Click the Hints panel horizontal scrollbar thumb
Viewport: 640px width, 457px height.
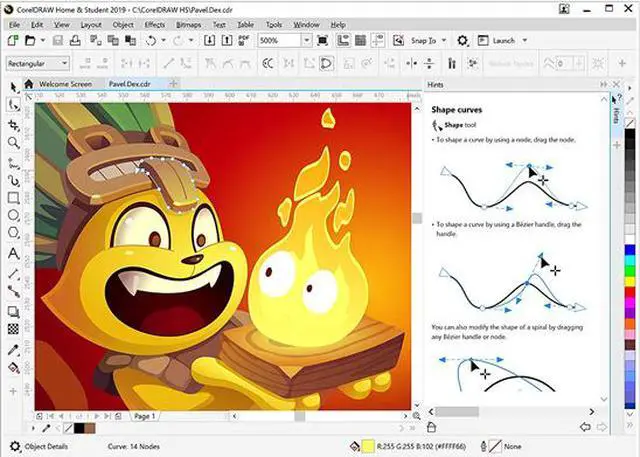tap(457, 412)
